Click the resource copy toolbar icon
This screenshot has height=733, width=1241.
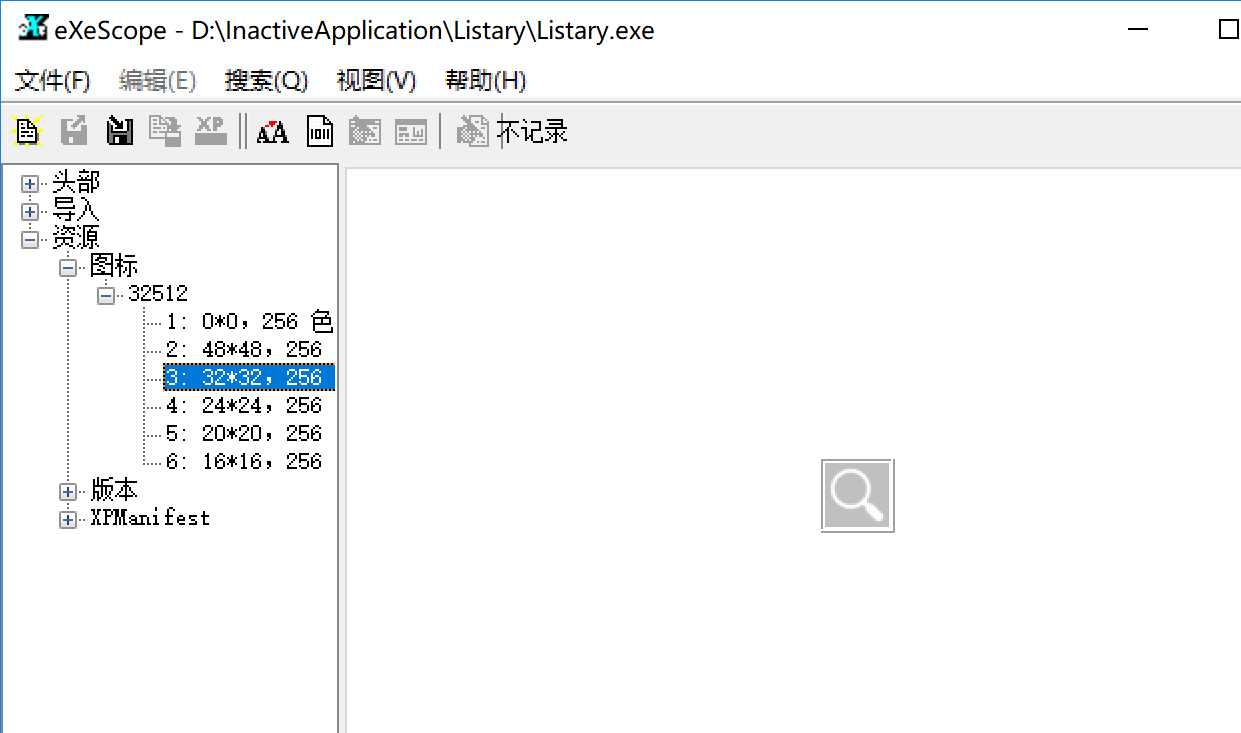pos(164,130)
